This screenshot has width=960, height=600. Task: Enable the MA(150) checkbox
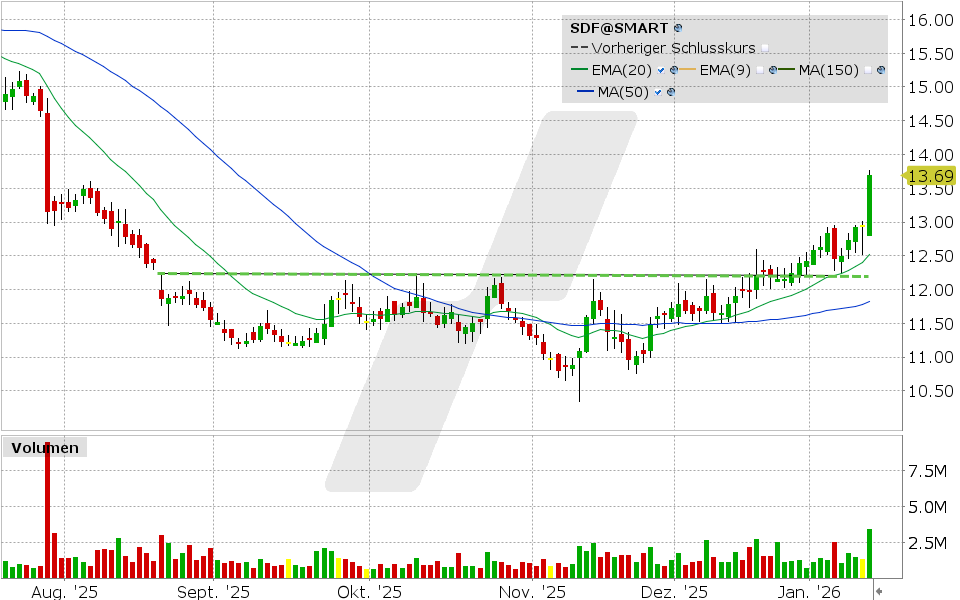(x=867, y=70)
